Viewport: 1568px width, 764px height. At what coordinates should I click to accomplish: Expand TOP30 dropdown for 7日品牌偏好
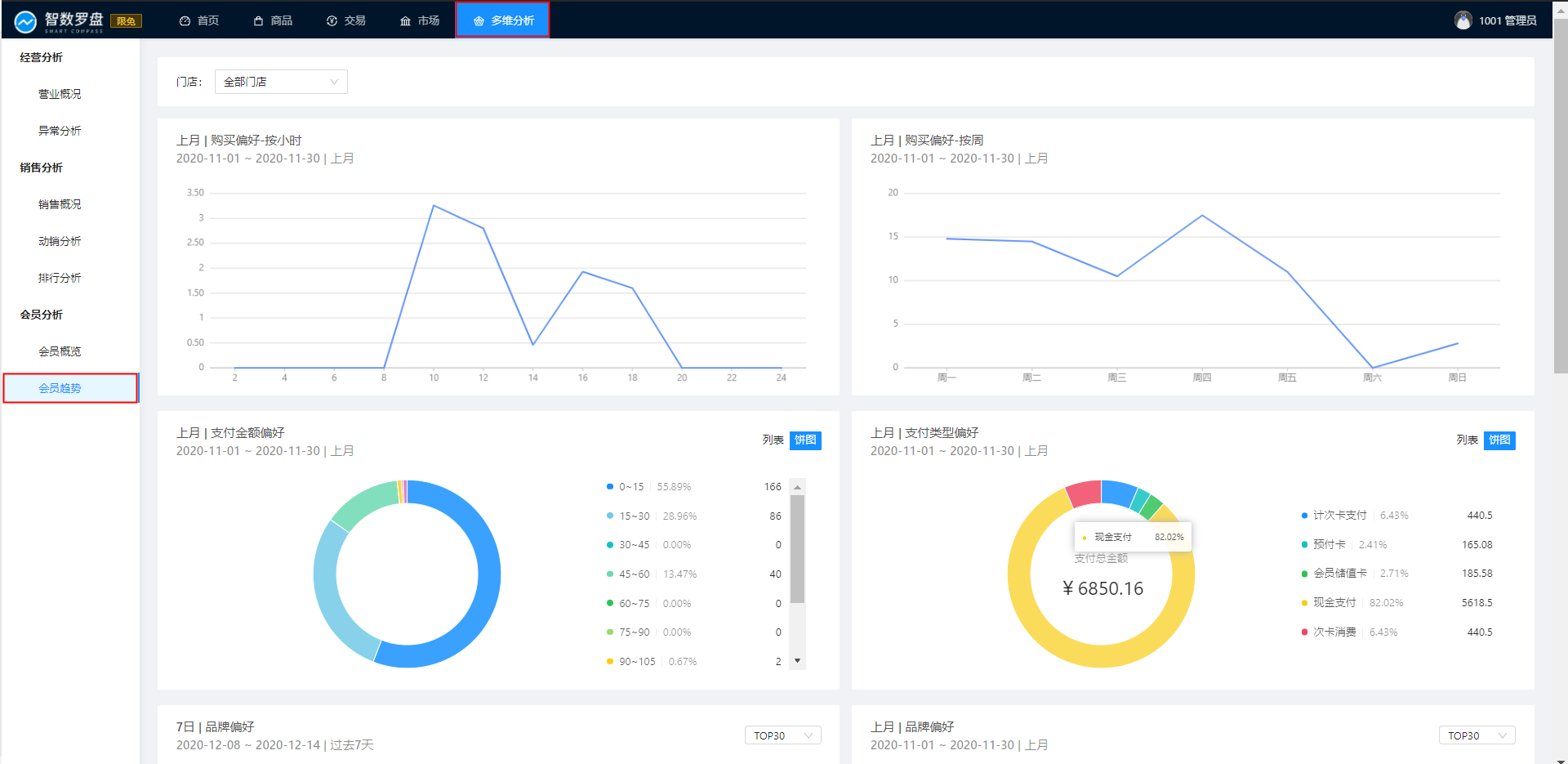[782, 735]
